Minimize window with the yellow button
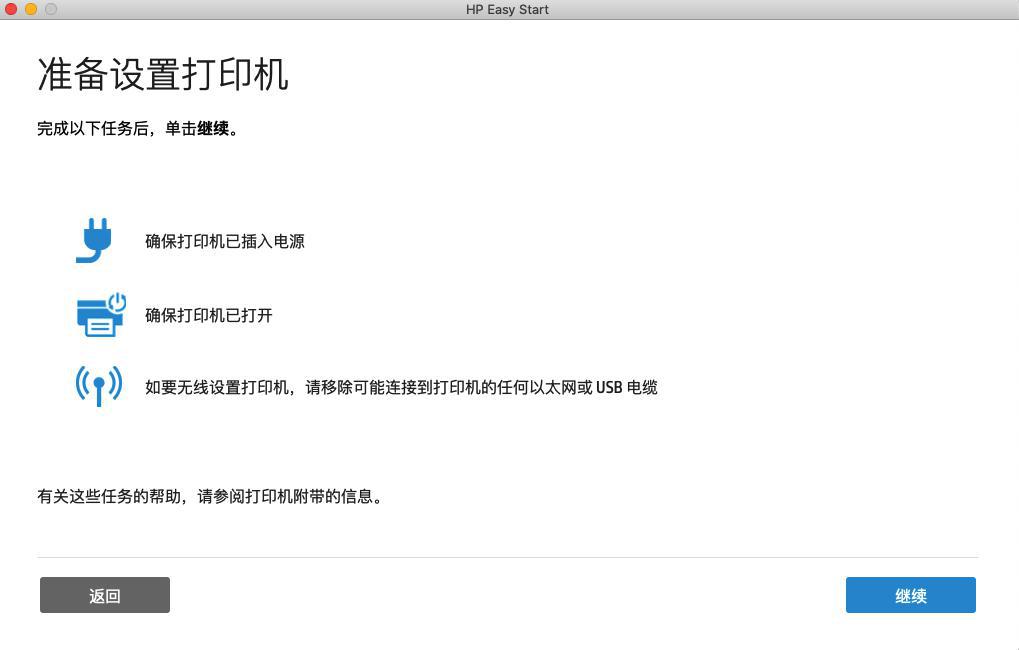The width and height of the screenshot is (1019, 650). point(31,9)
